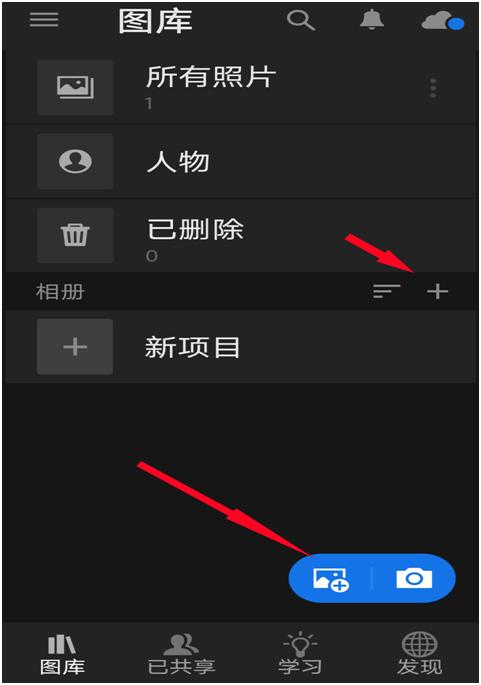Click the trash can icon
The width and height of the screenshot is (481, 685).
(75, 235)
